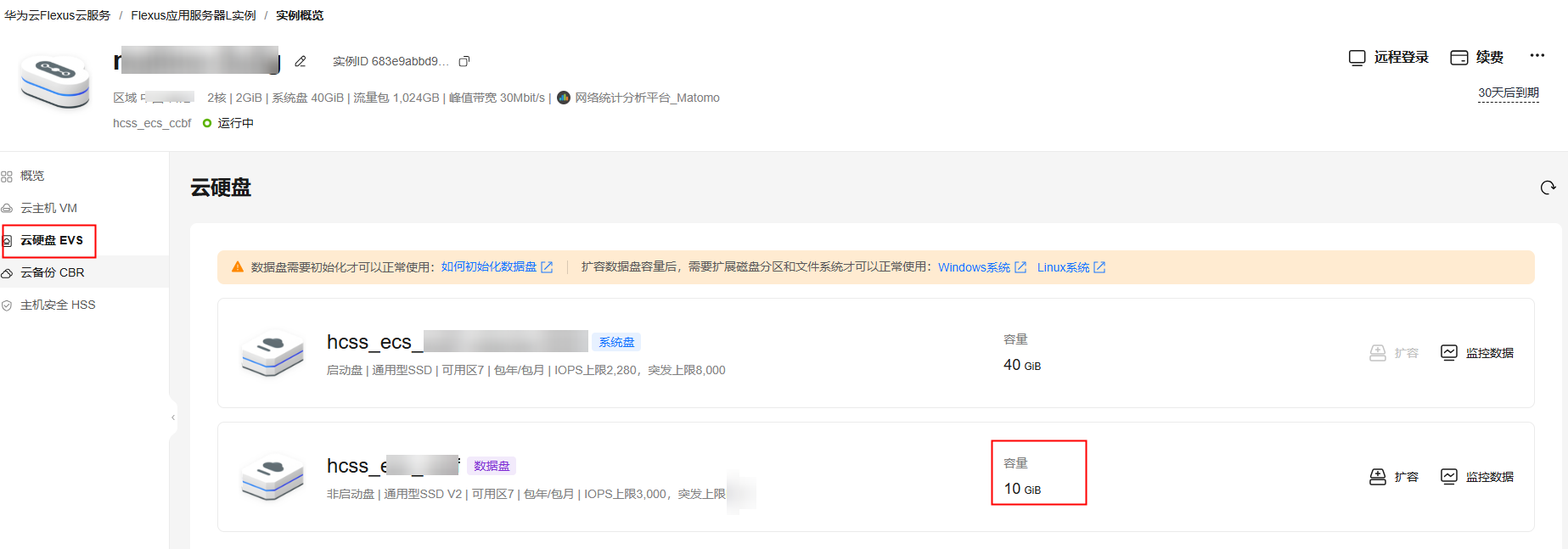
Task: Open the 如何初始化数据盘 help link
Action: tap(497, 267)
